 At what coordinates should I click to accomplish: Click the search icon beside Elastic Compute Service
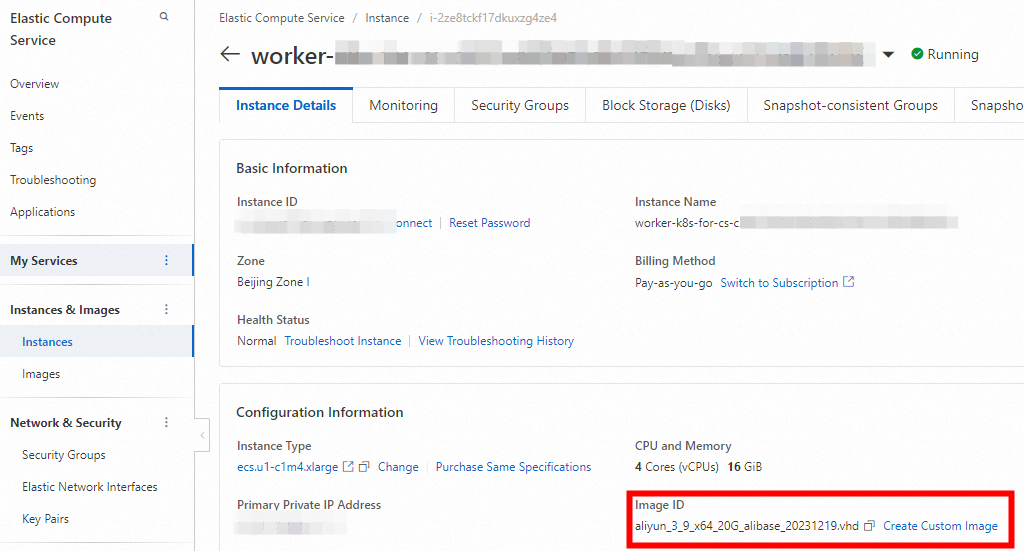click(164, 16)
